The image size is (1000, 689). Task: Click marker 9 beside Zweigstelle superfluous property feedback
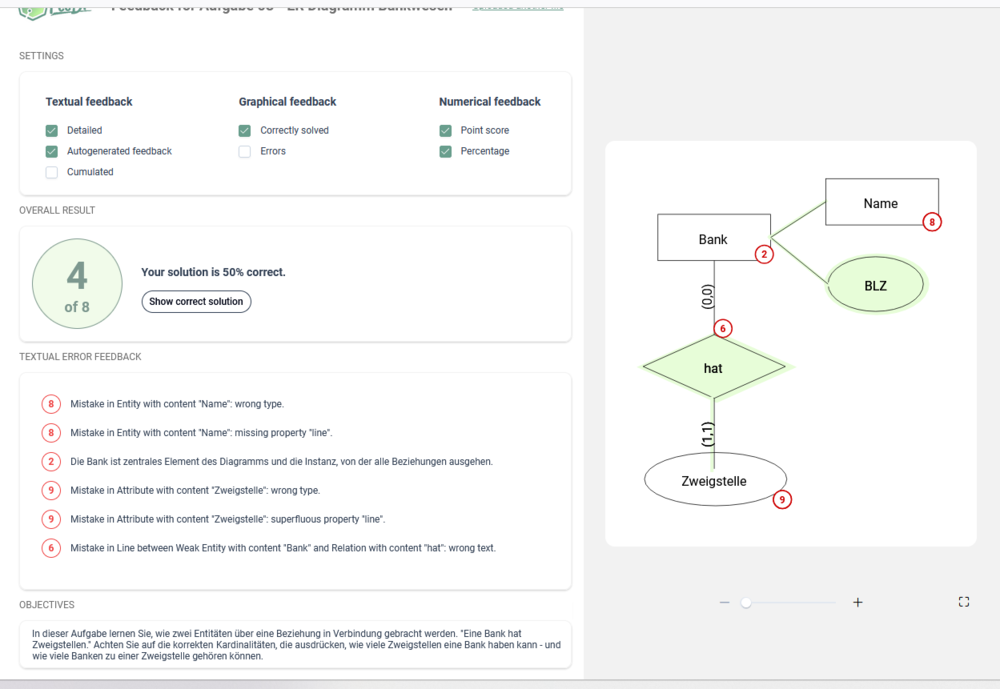coord(51,519)
